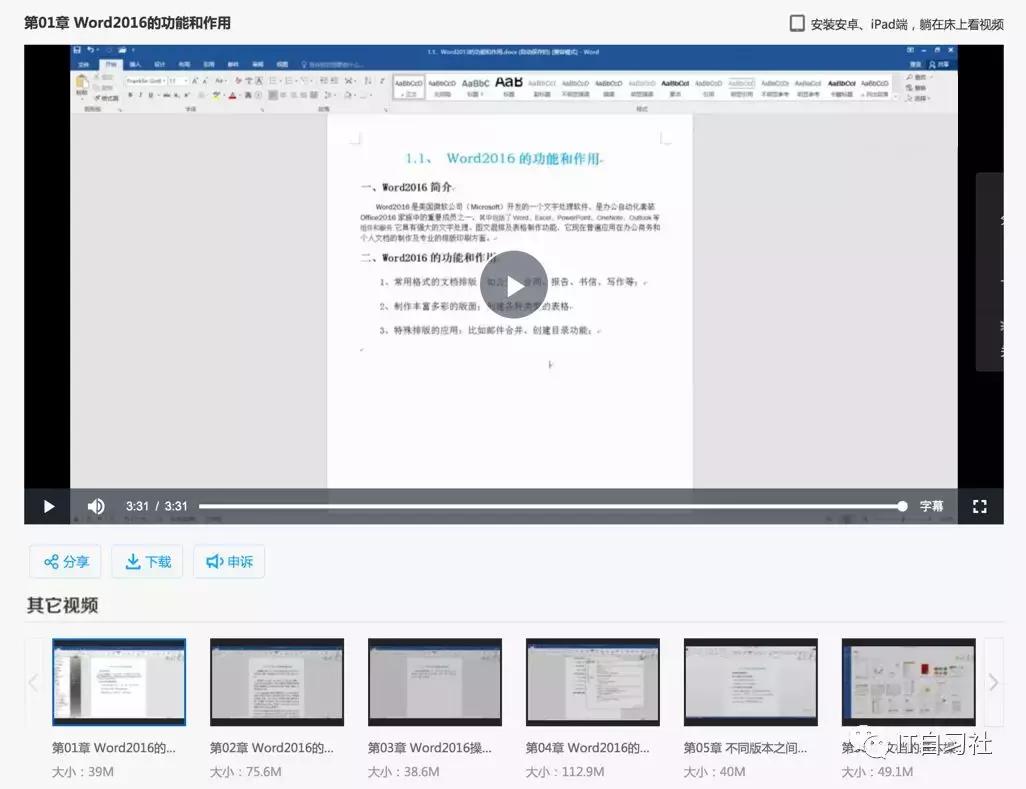Click the paste icon in Word's ribbon

coord(81,83)
